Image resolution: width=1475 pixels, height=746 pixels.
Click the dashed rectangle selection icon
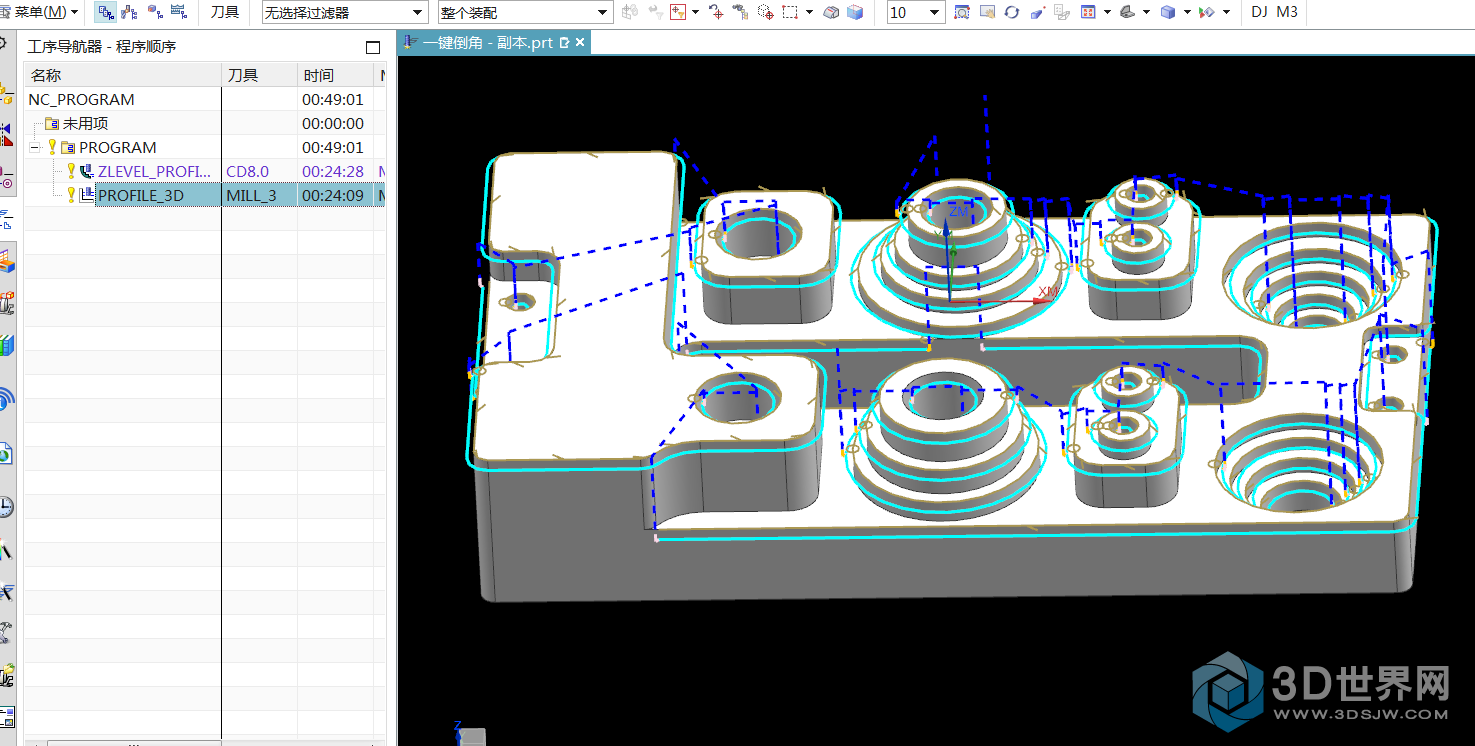pyautogui.click(x=790, y=12)
